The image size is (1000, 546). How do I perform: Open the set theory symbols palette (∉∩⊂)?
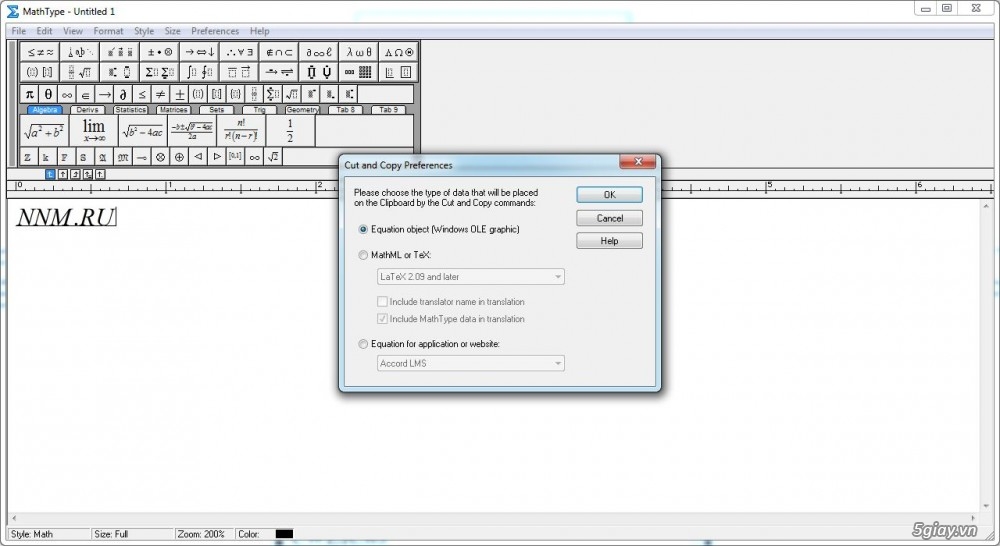(x=279, y=52)
